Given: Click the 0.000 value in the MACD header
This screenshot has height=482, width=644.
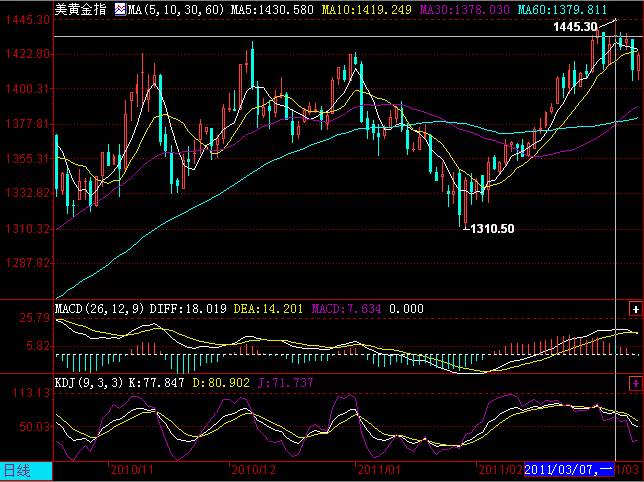Looking at the screenshot, I should pos(406,309).
